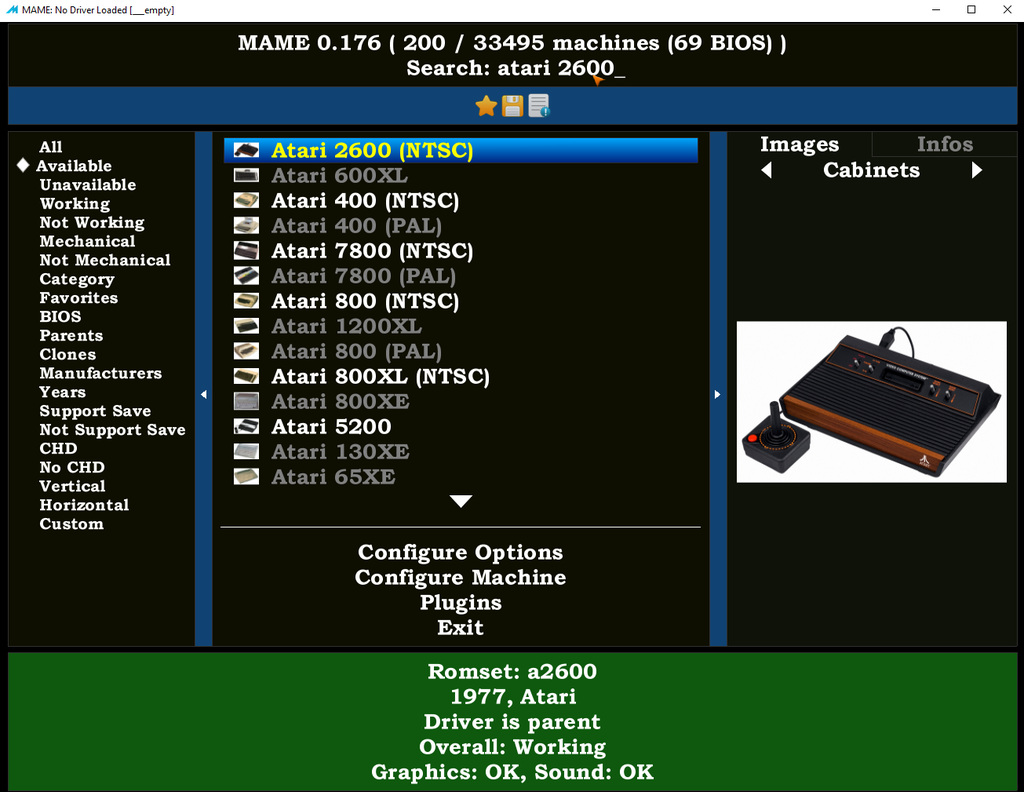
Task: Switch to the Infos tab
Action: point(944,144)
